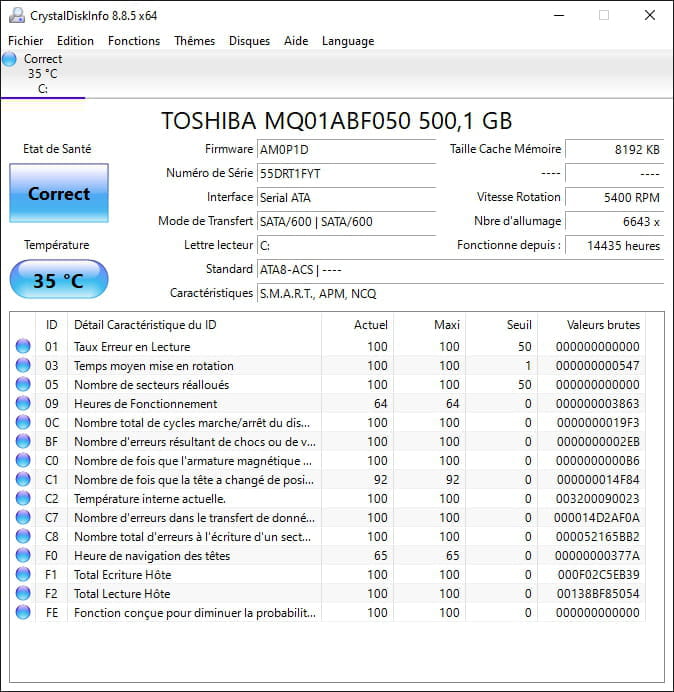The width and height of the screenshot is (674, 692).
Task: Click status orb next to Total Ecriture Hôte
Action: pyautogui.click(x=23, y=575)
